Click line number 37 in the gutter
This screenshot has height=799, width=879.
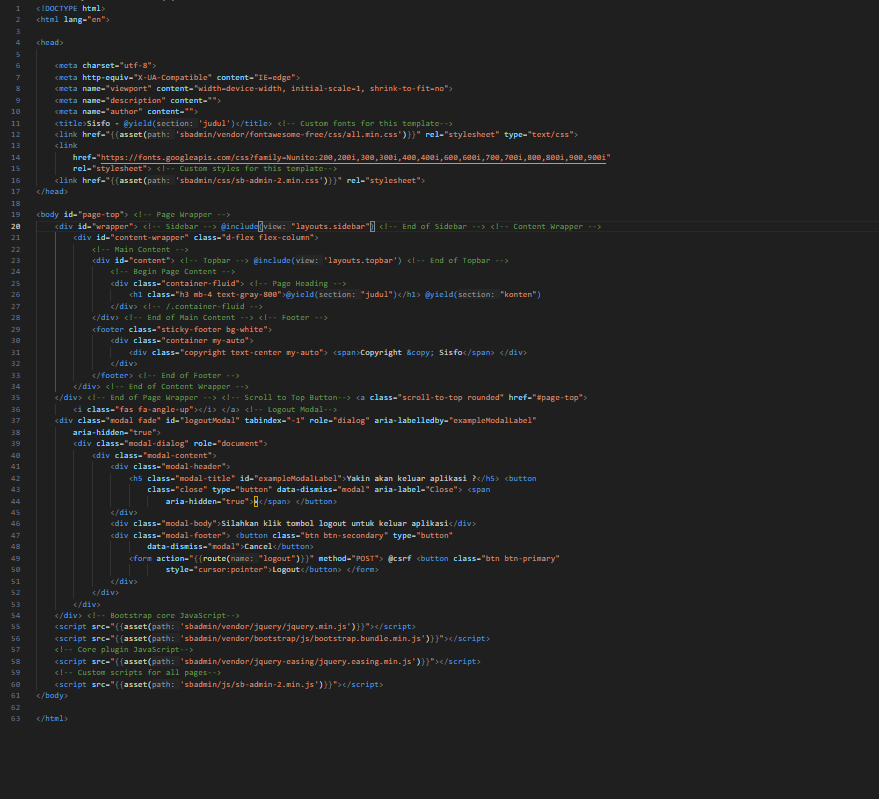coord(16,421)
